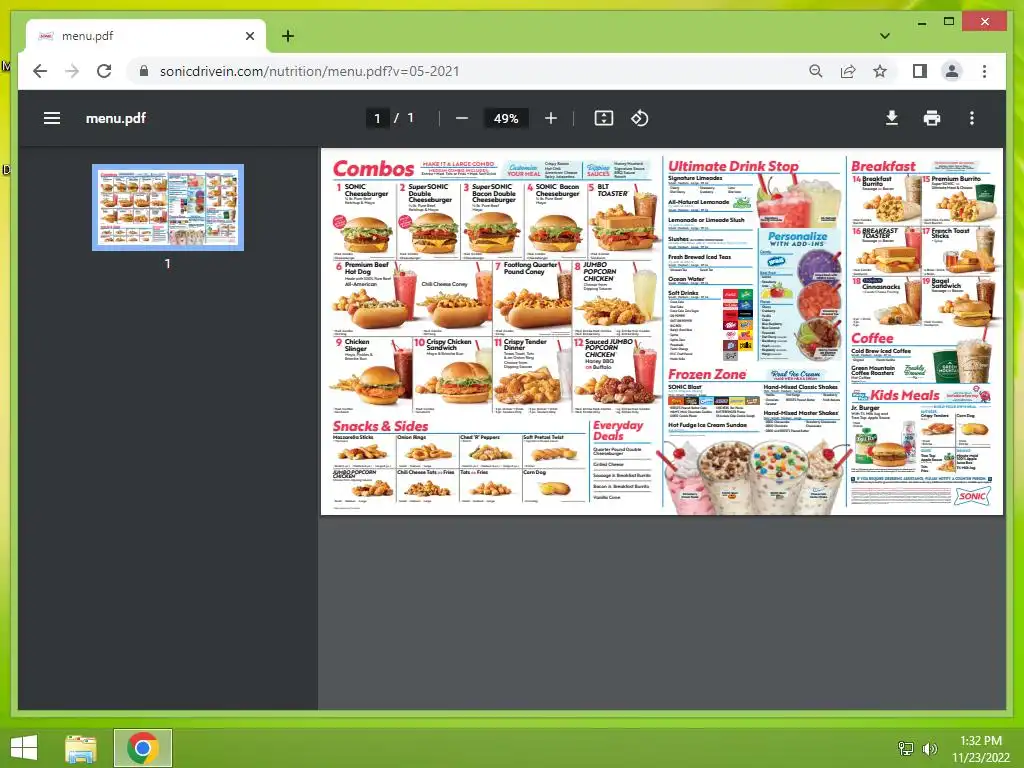This screenshot has width=1024, height=768.
Task: Click the forward navigation arrow
Action: tap(72, 71)
